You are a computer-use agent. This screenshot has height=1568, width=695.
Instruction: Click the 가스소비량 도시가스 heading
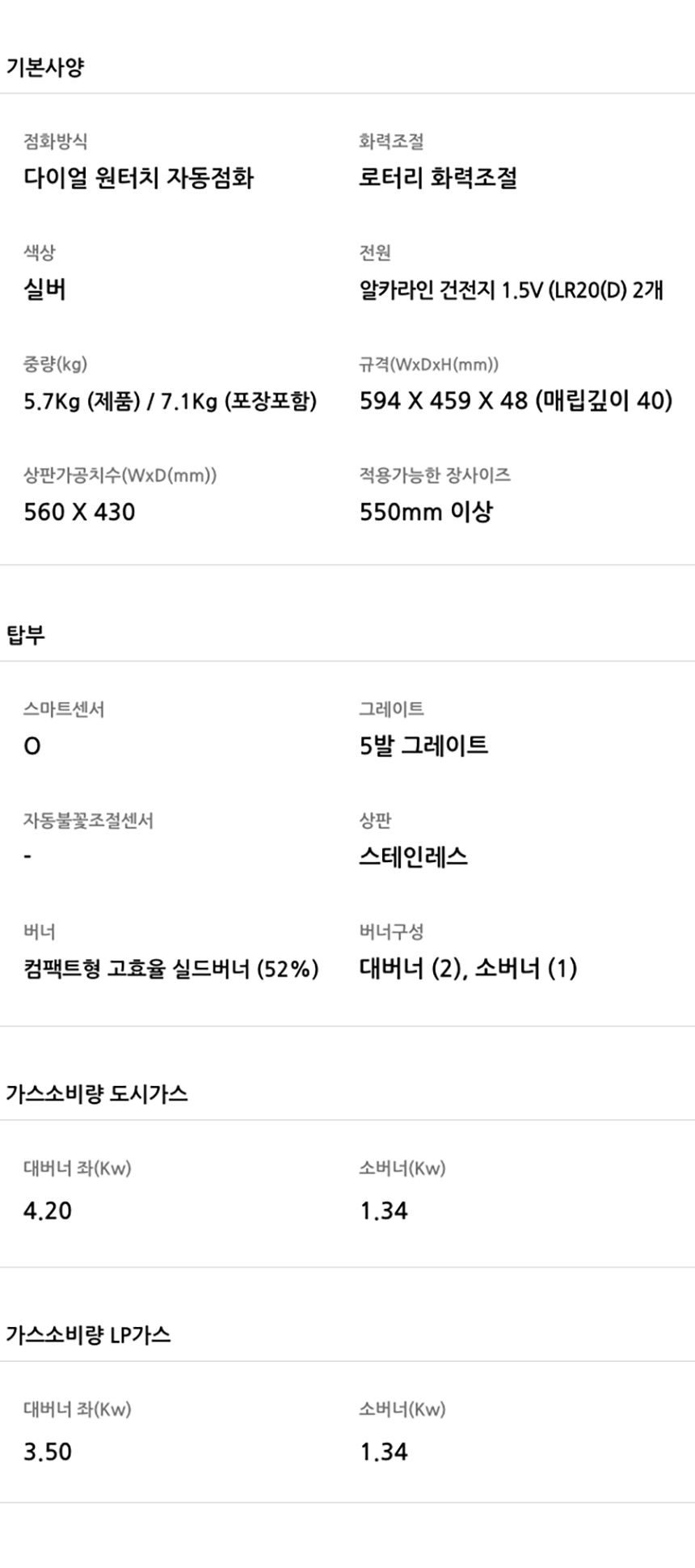tap(97, 1094)
